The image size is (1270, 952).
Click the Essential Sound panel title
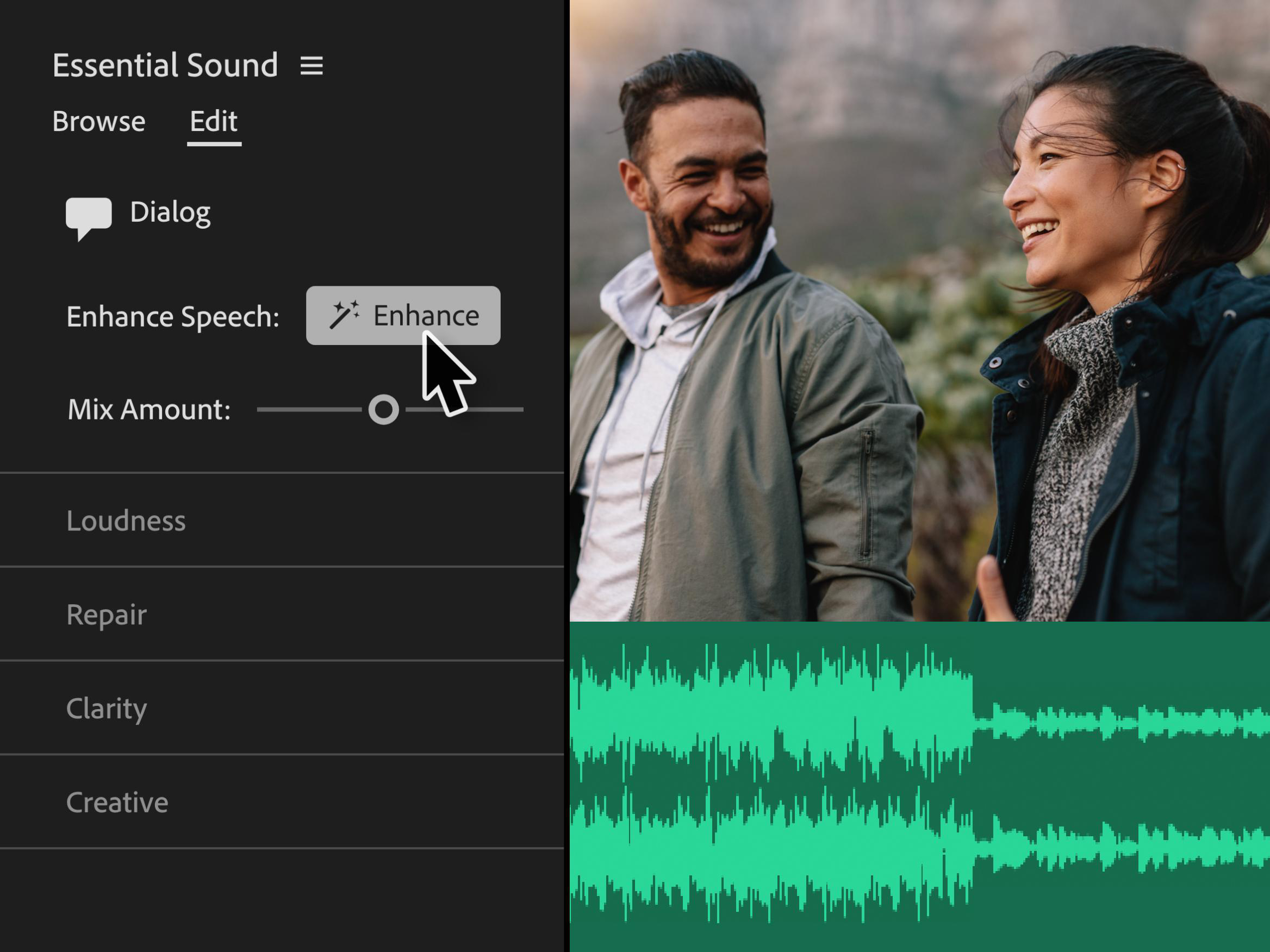pyautogui.click(x=165, y=65)
